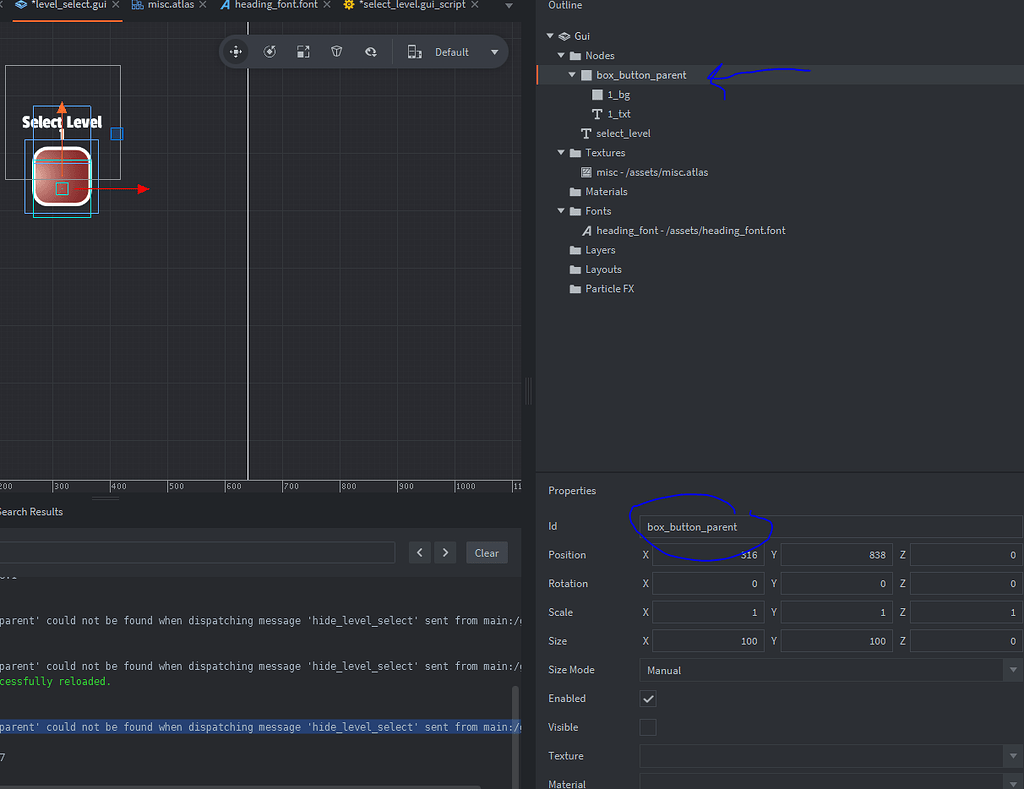Viewport: 1024px width, 789px height.
Task: Enable the Visible checkbox
Action: pyautogui.click(x=647, y=727)
